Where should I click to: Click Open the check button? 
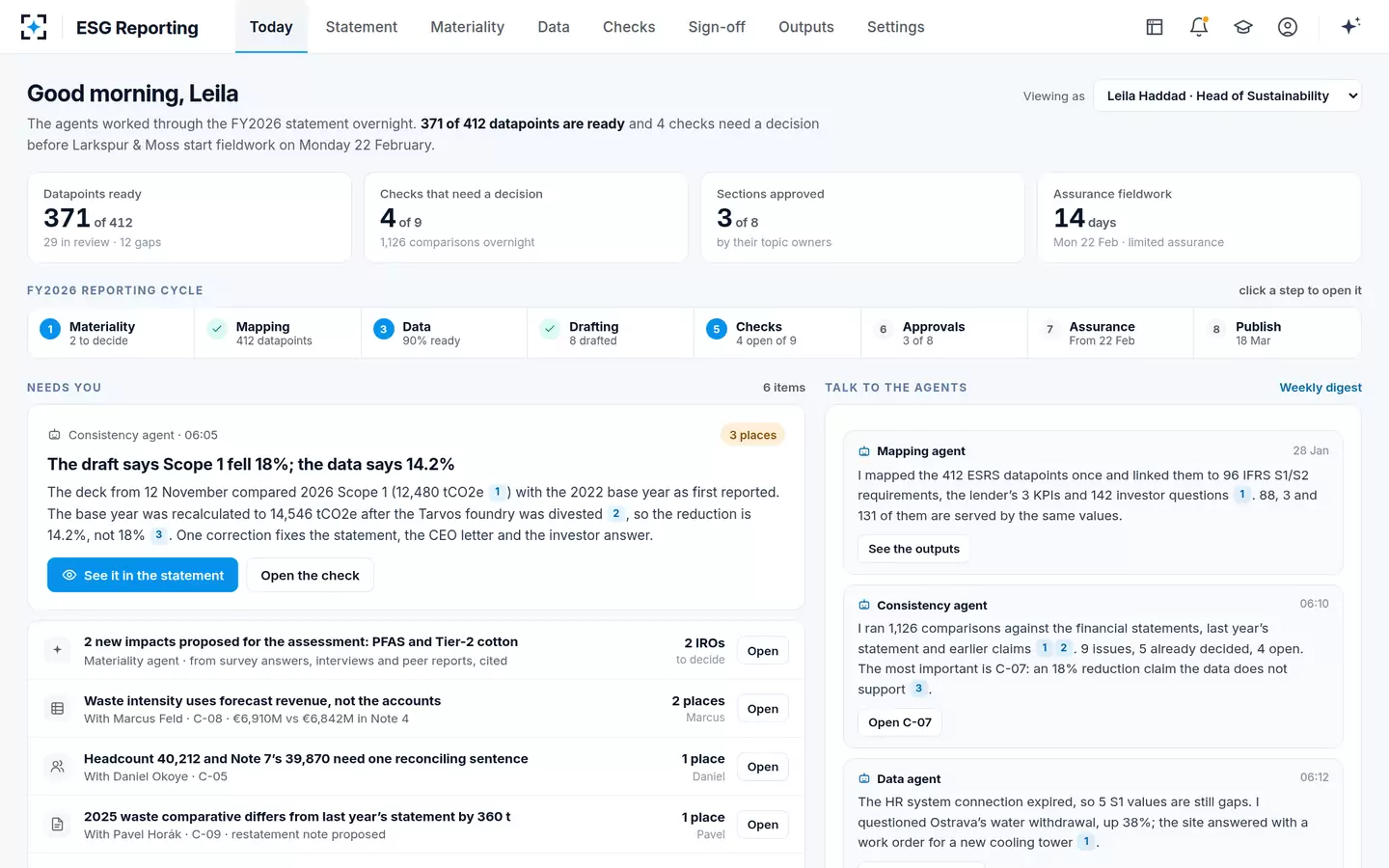pyautogui.click(x=310, y=575)
